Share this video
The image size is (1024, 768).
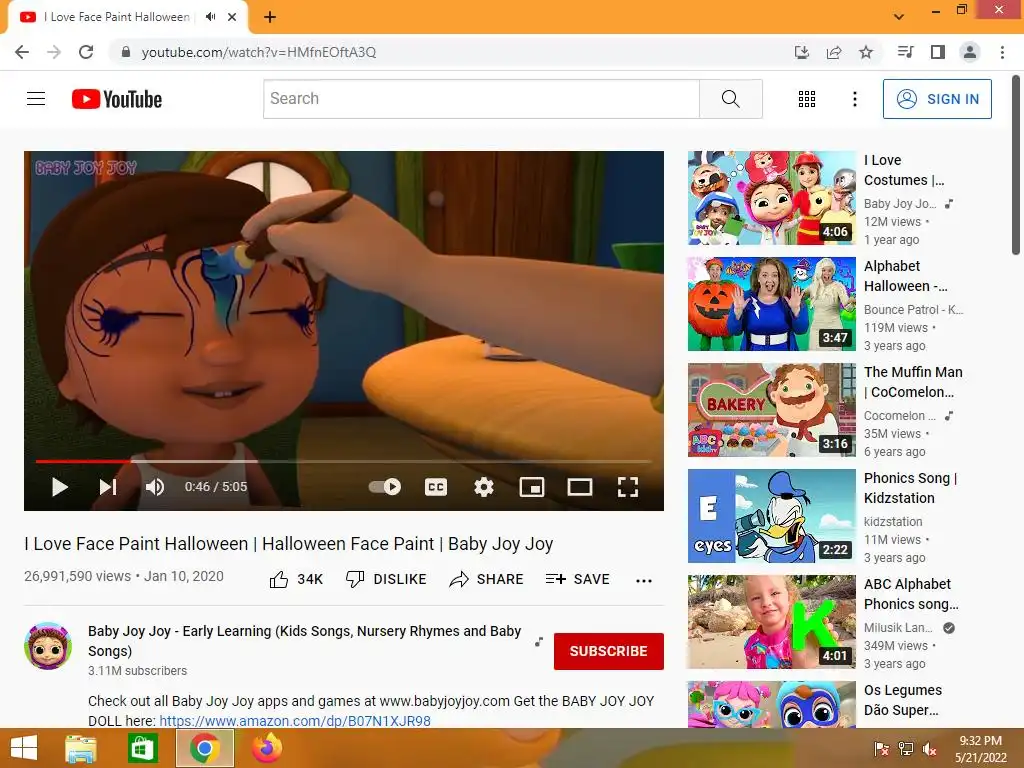tap(487, 579)
